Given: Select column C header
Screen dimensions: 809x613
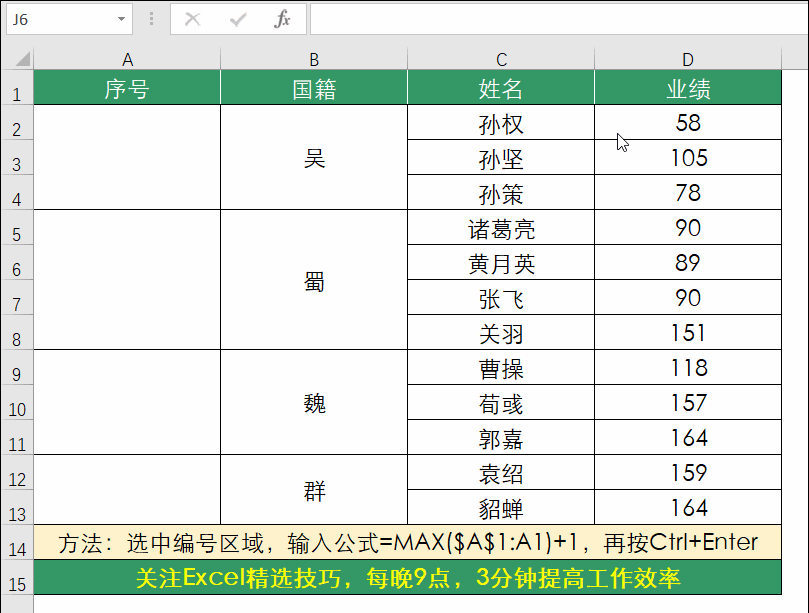Looking at the screenshot, I should point(501,59).
